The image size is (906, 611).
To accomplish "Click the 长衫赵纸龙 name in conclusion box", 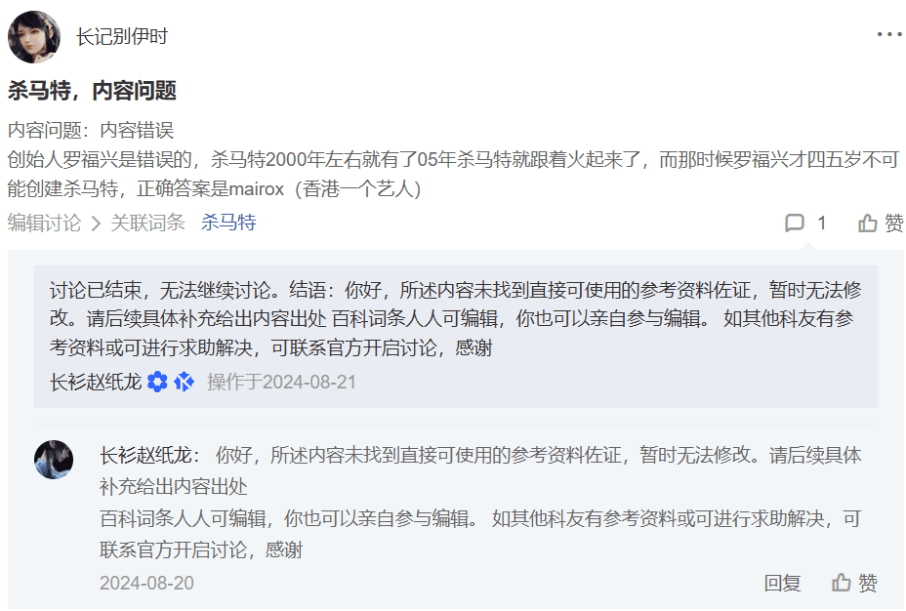I will [x=95, y=382].
